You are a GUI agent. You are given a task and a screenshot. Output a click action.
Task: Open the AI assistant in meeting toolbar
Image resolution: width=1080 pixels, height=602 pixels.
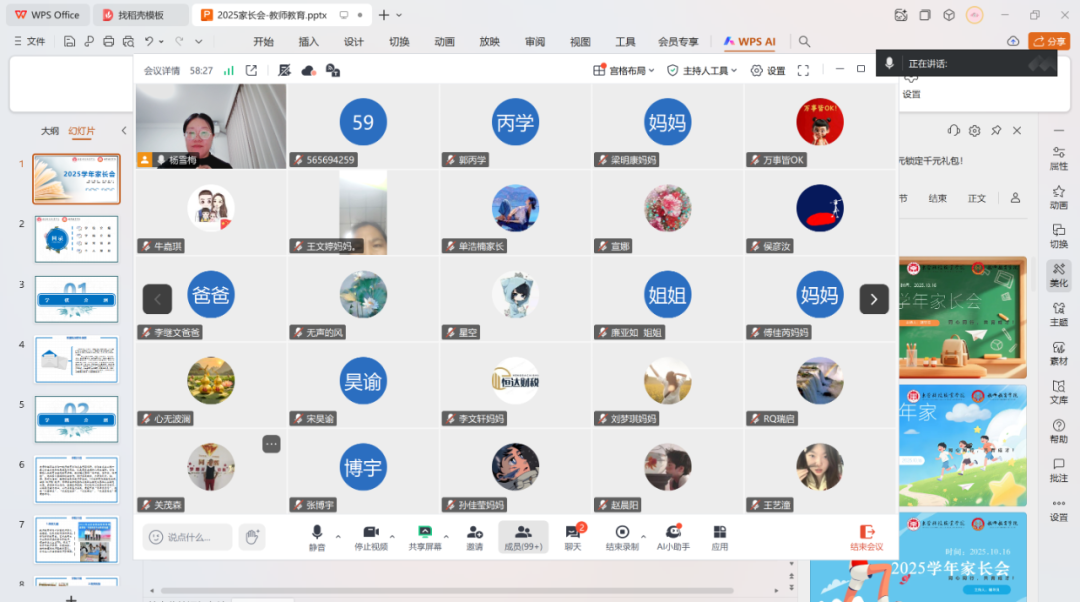pyautogui.click(x=673, y=537)
